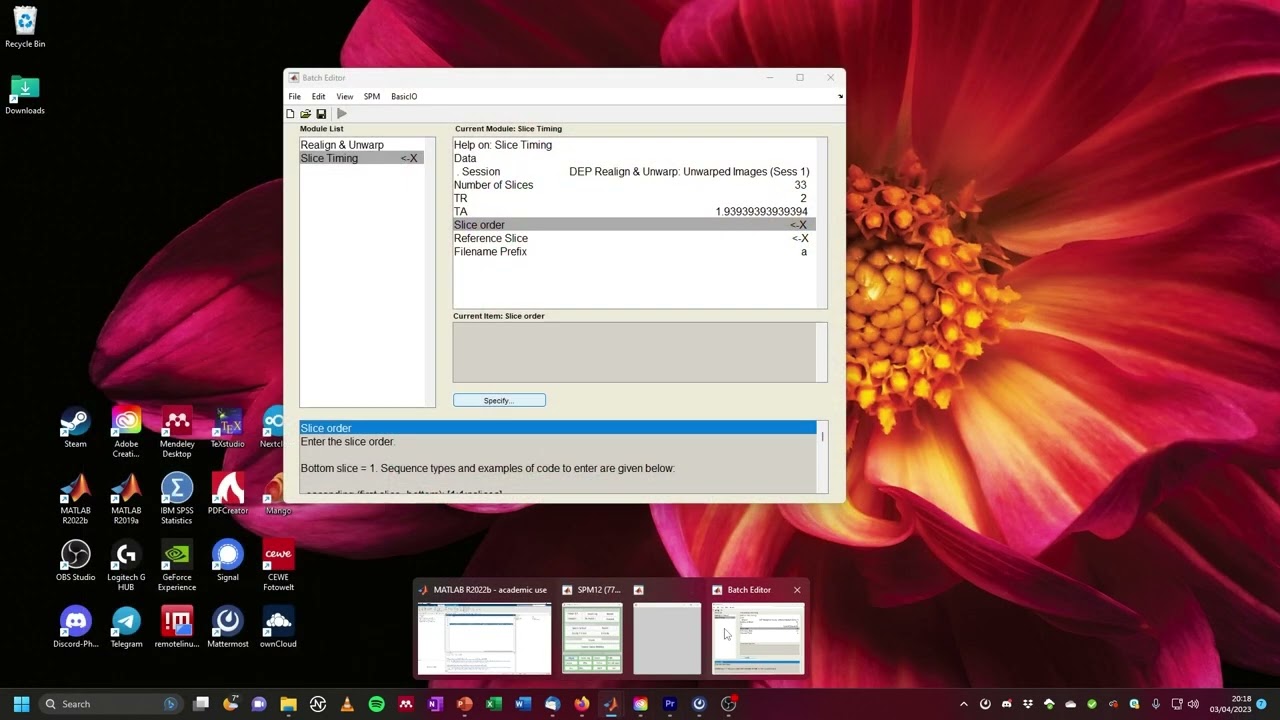Select the Data row

click(633, 158)
